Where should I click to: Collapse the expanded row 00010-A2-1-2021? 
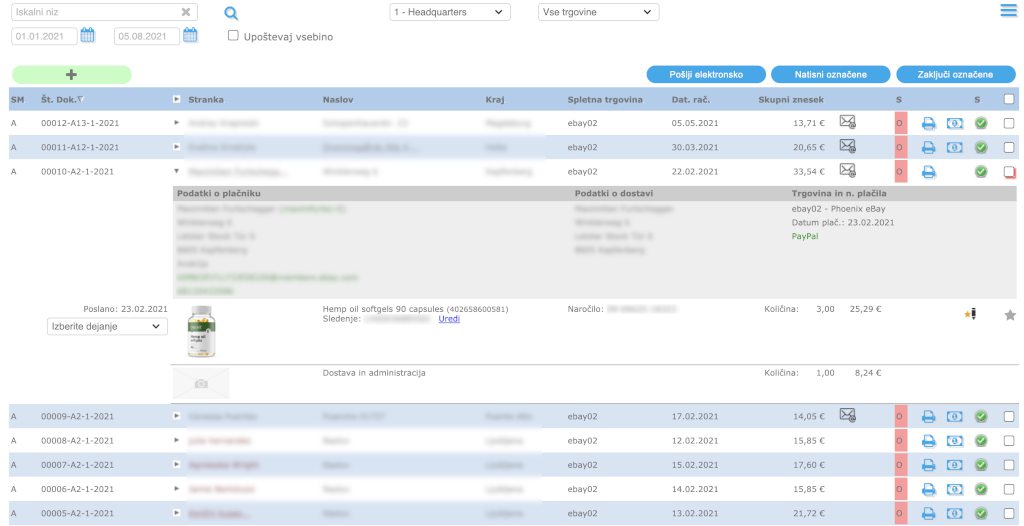coord(177,171)
